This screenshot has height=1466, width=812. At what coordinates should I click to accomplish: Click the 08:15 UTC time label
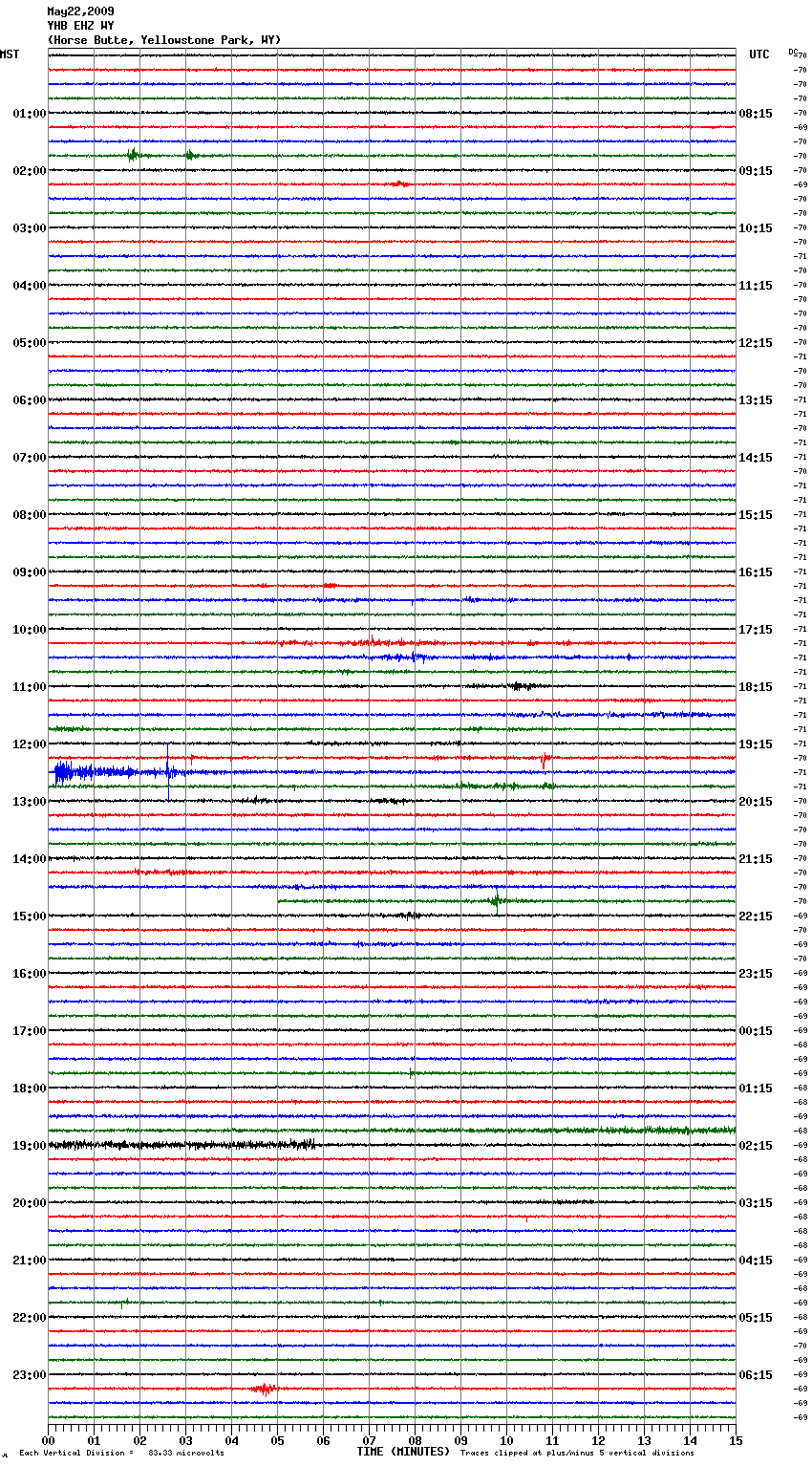coord(756,114)
